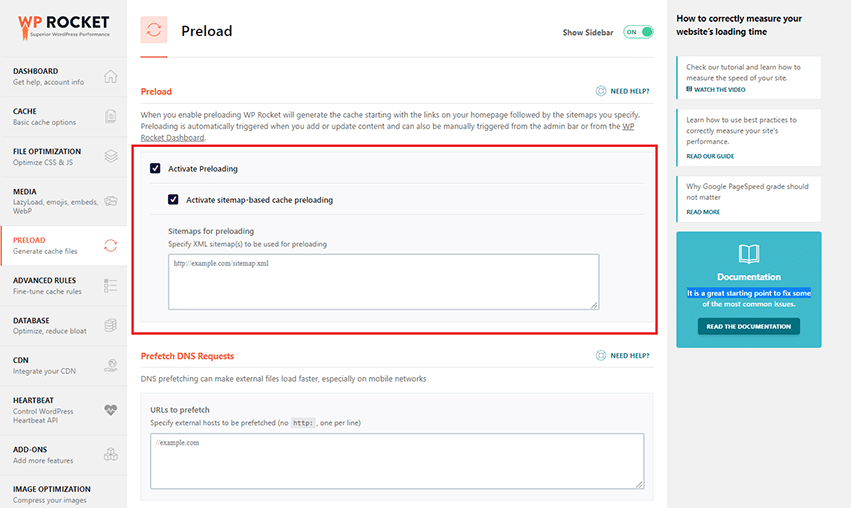
Task: Click the Sitemaps for preloading text area
Action: pyautogui.click(x=383, y=282)
